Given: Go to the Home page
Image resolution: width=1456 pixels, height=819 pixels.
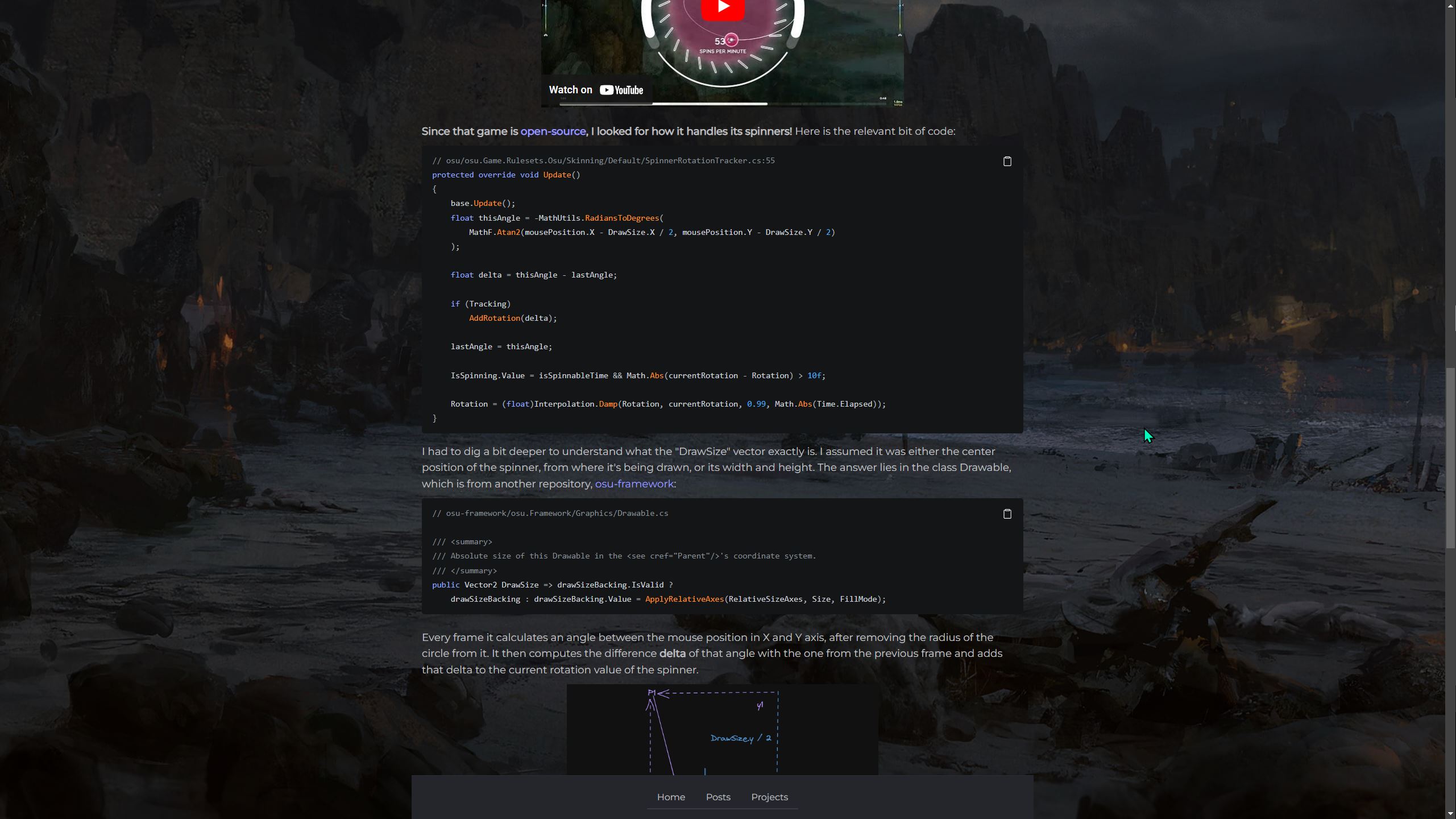Looking at the screenshot, I should pos(671,797).
